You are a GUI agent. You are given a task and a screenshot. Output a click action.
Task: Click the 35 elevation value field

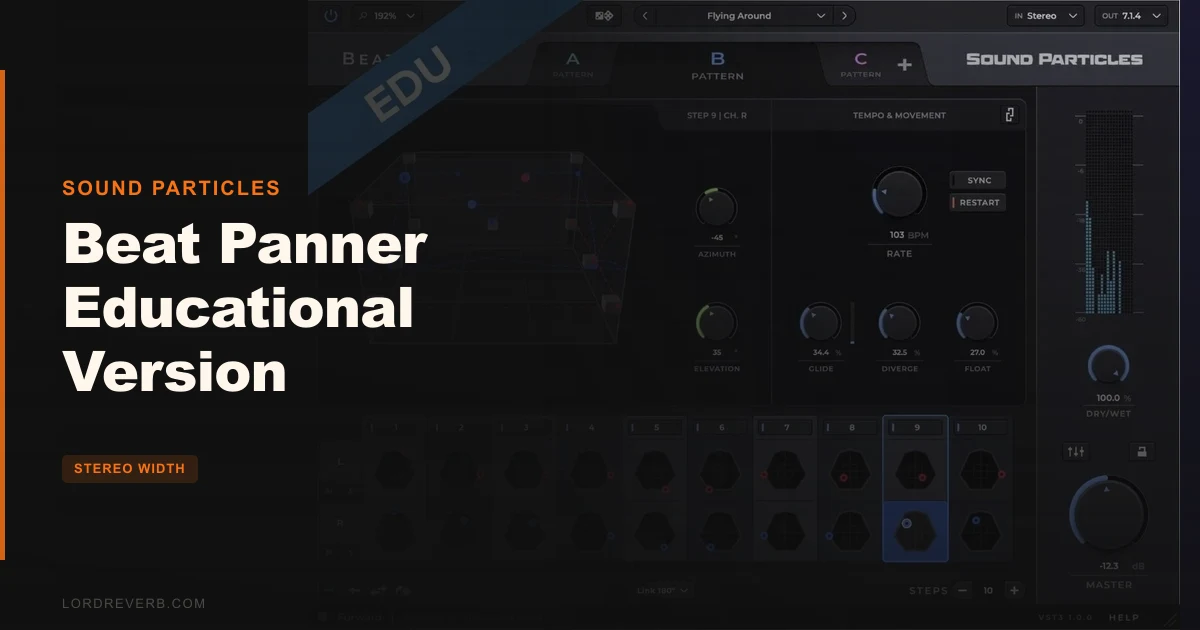716,352
